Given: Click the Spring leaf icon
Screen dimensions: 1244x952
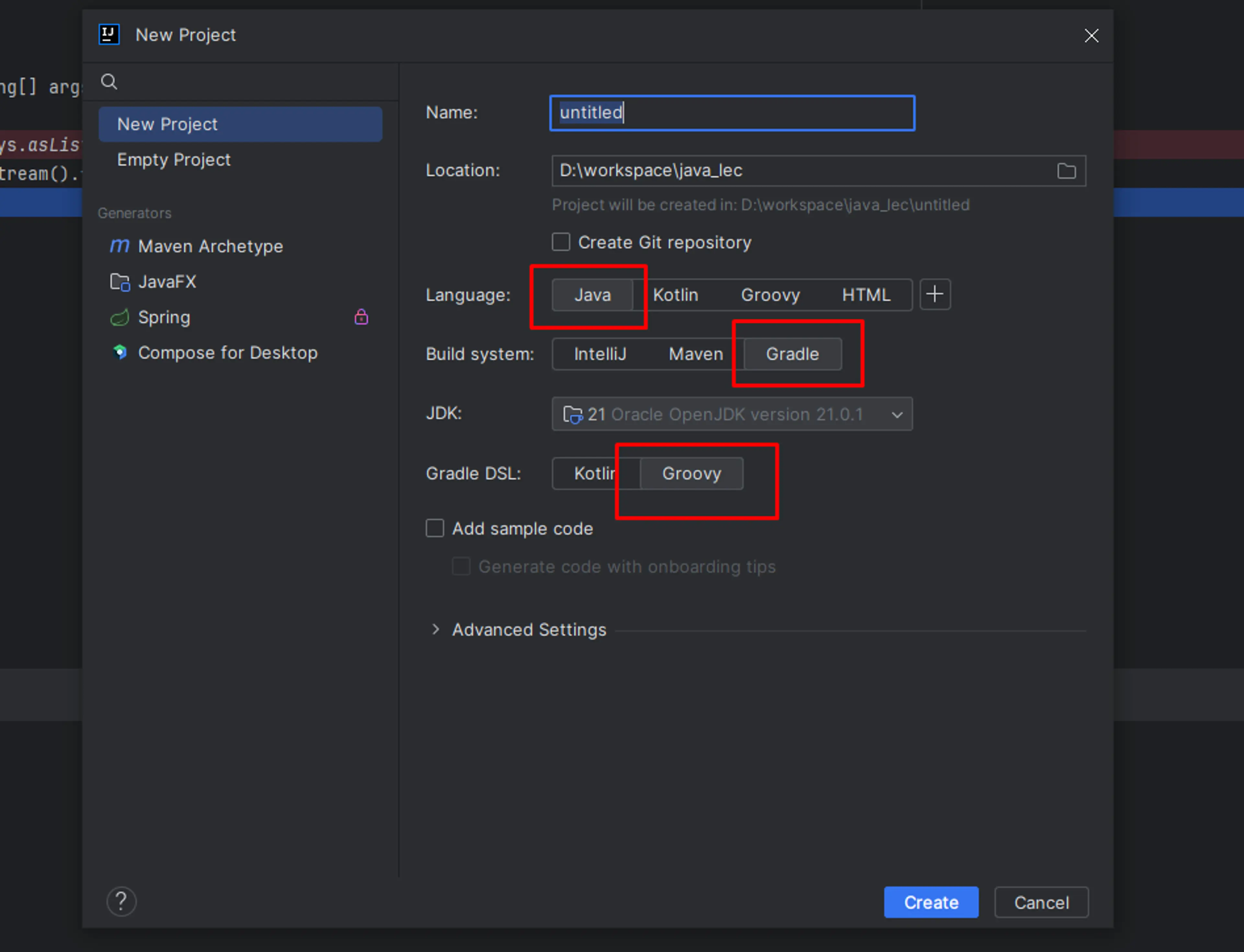Looking at the screenshot, I should [x=120, y=317].
